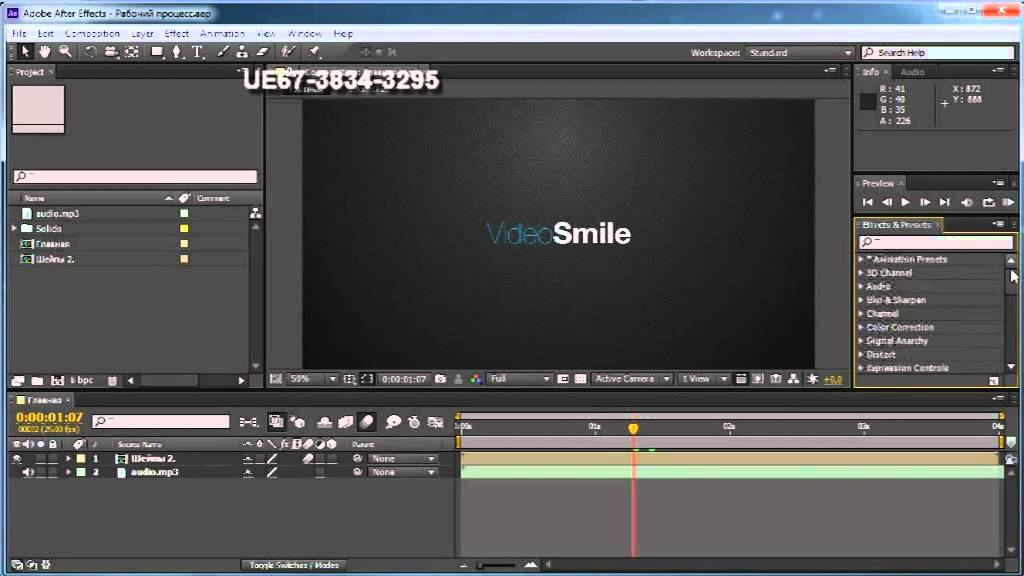Expand Animation Presets category
Screen dimensions: 1024x576
(x=861, y=259)
